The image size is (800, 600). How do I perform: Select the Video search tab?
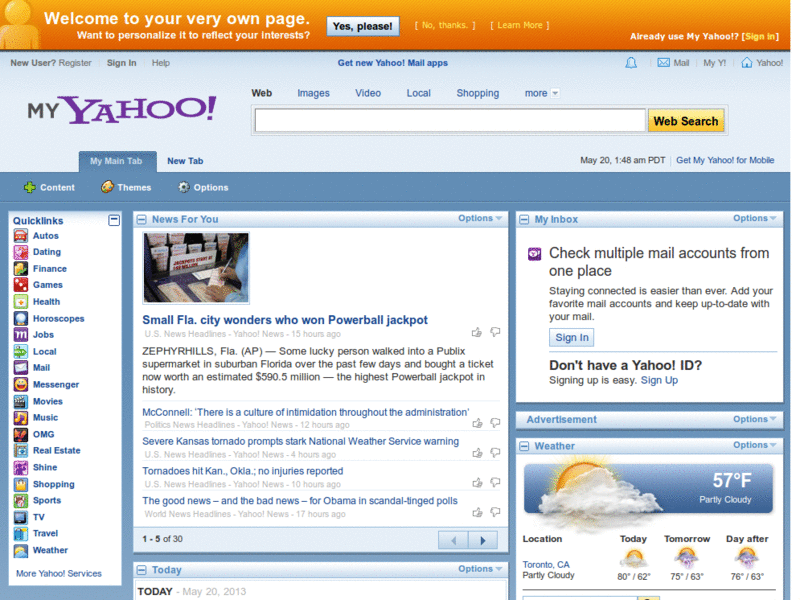pyautogui.click(x=368, y=93)
